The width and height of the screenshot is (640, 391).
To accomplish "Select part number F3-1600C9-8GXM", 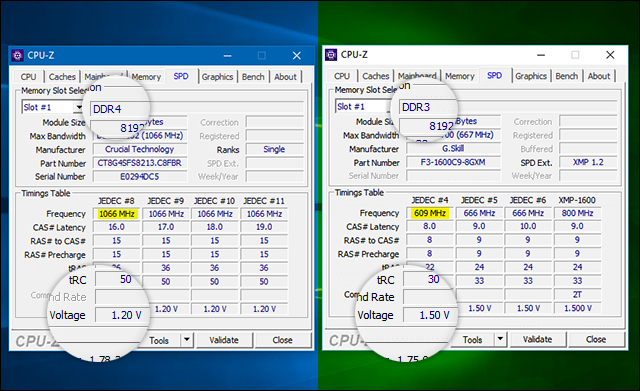I will [x=453, y=162].
